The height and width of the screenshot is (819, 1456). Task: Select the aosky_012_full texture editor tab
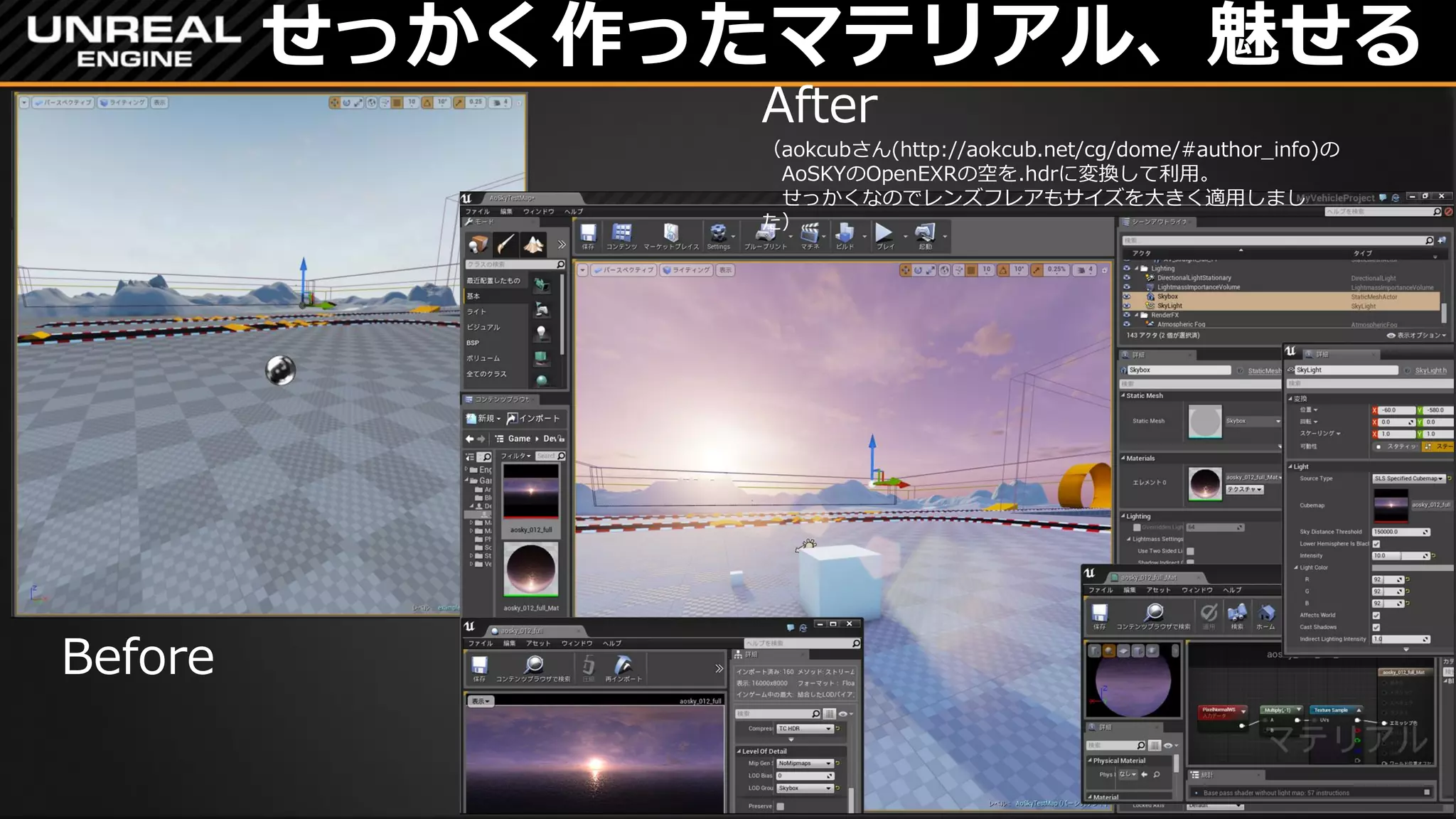[x=535, y=631]
